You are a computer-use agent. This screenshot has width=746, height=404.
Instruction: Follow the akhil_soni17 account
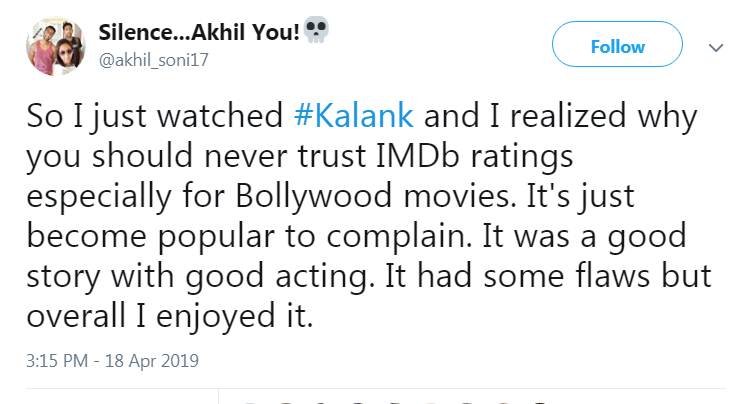617,46
